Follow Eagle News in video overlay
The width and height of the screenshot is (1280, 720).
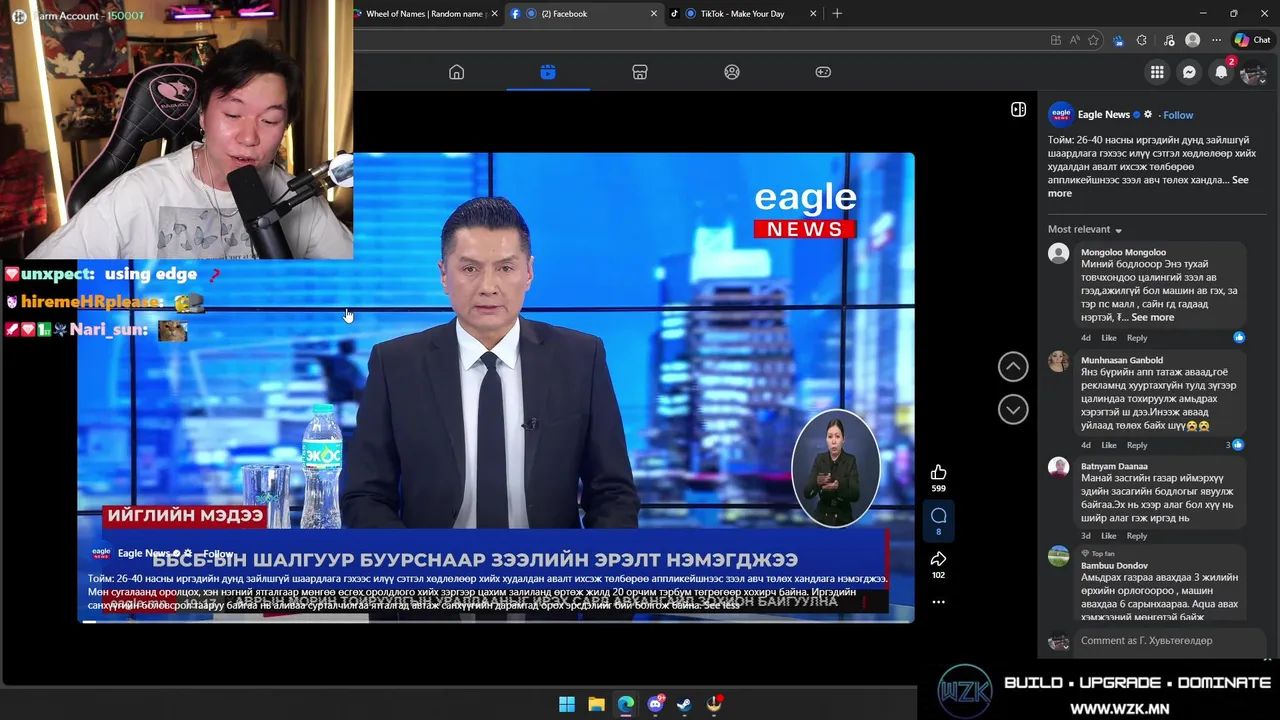218,553
